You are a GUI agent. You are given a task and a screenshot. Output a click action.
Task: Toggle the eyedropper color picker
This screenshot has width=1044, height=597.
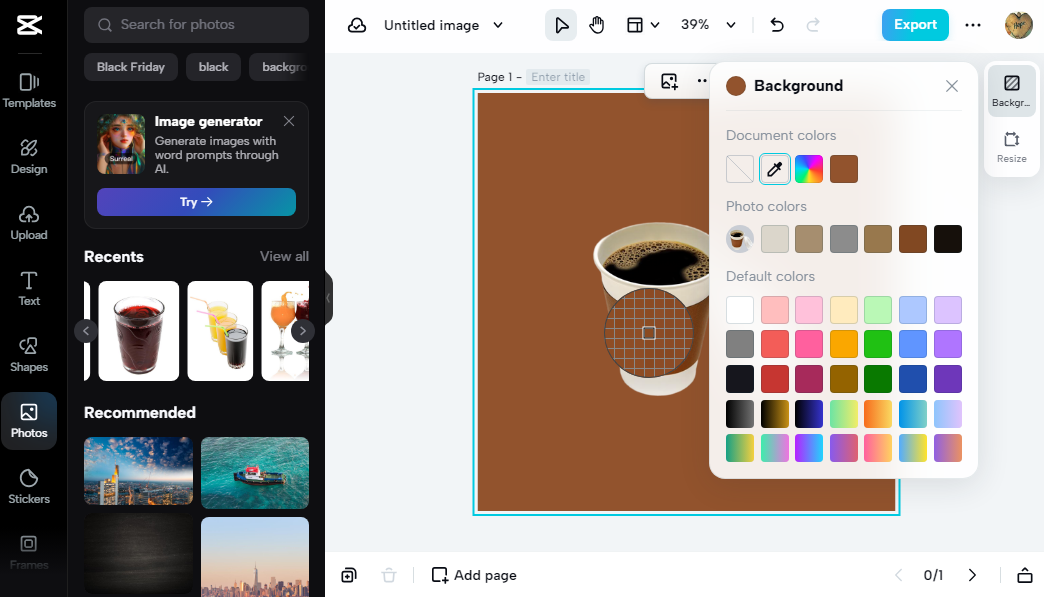pyautogui.click(x=774, y=169)
